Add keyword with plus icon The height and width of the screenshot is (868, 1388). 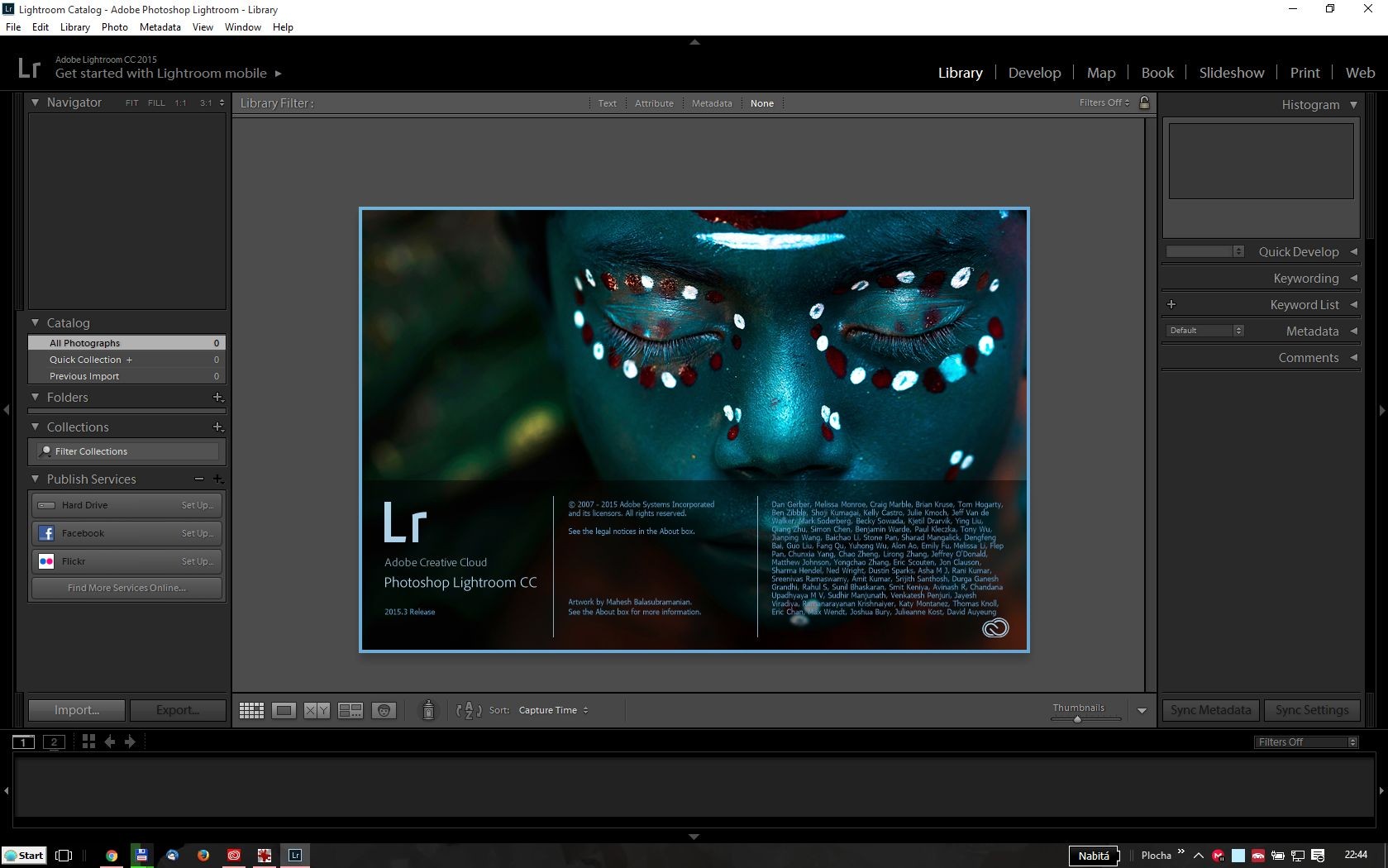point(1171,304)
